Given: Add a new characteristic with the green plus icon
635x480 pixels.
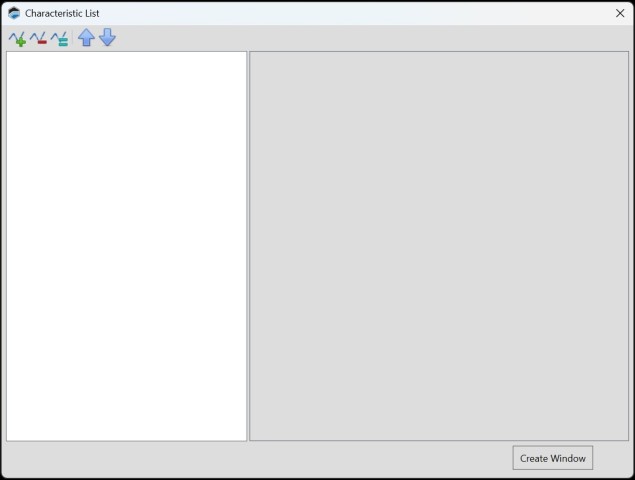Looking at the screenshot, I should [17, 38].
